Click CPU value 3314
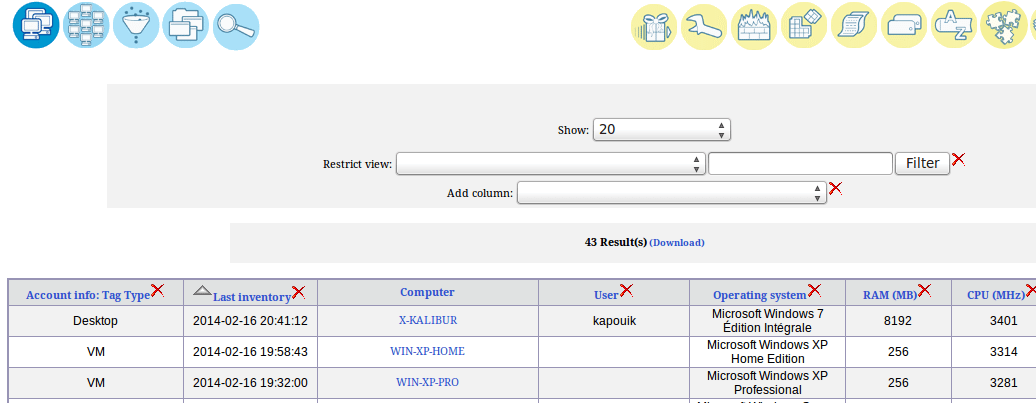Image resolution: width=1036 pixels, height=403 pixels. 1004,352
